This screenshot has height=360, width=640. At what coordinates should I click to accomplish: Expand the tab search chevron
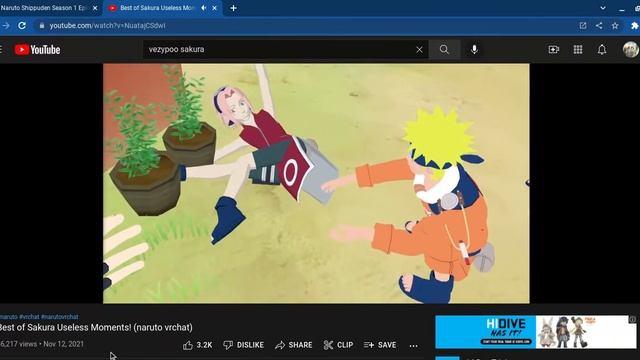(602, 8)
